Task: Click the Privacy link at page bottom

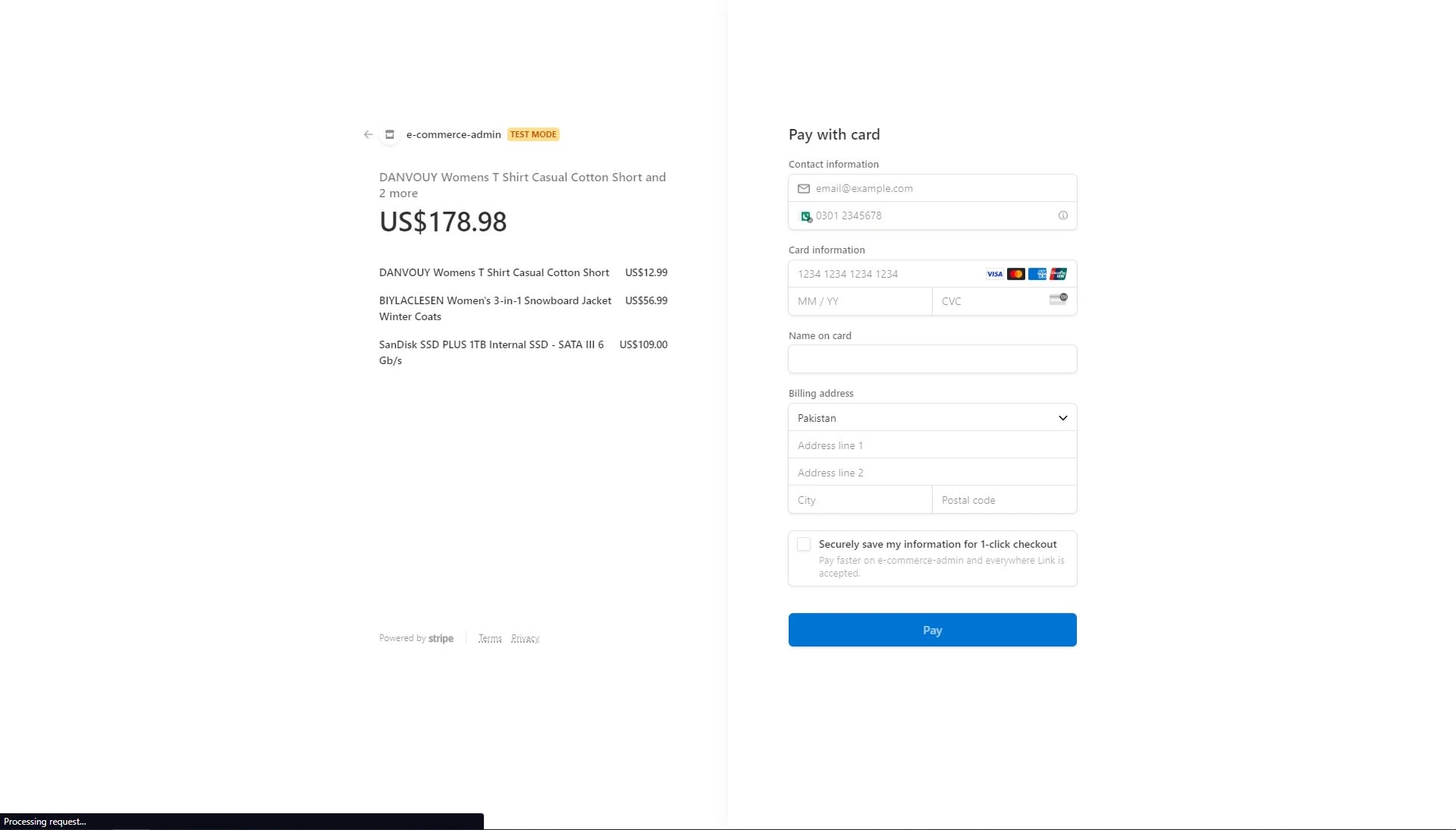Action: point(525,638)
